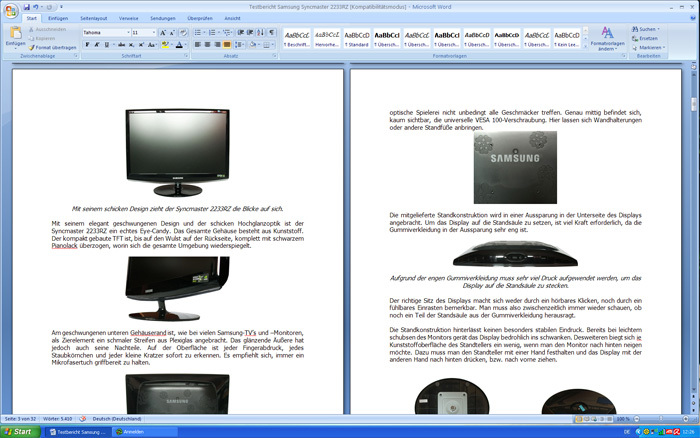The height and width of the screenshot is (438, 700).
Task: Click the large Einfügen paste button
Action: (15, 37)
